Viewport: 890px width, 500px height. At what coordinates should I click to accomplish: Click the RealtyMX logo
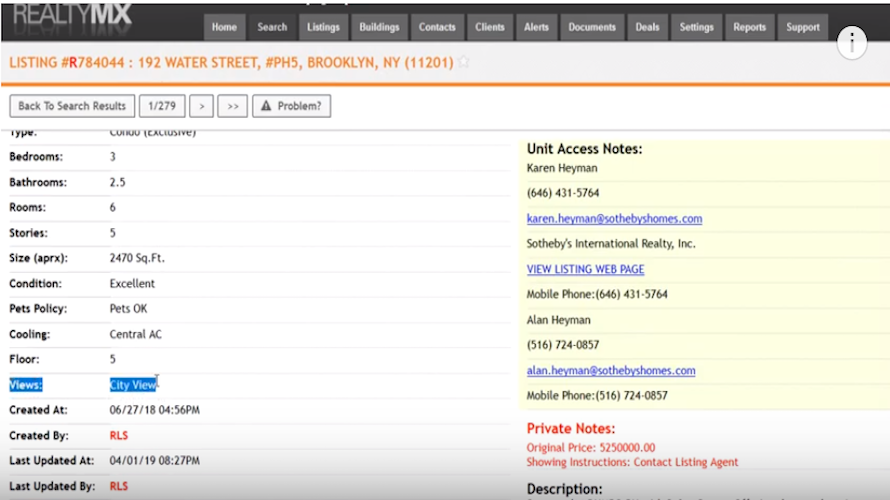pos(72,16)
